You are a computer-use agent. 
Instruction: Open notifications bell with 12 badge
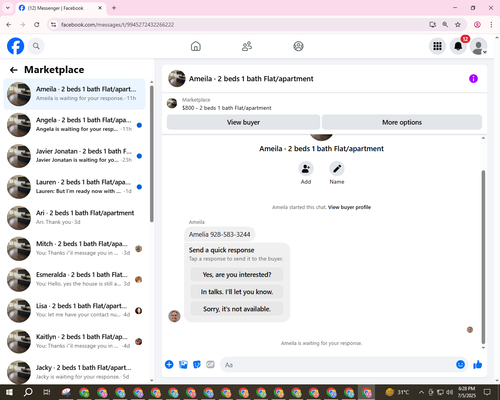[x=458, y=46]
